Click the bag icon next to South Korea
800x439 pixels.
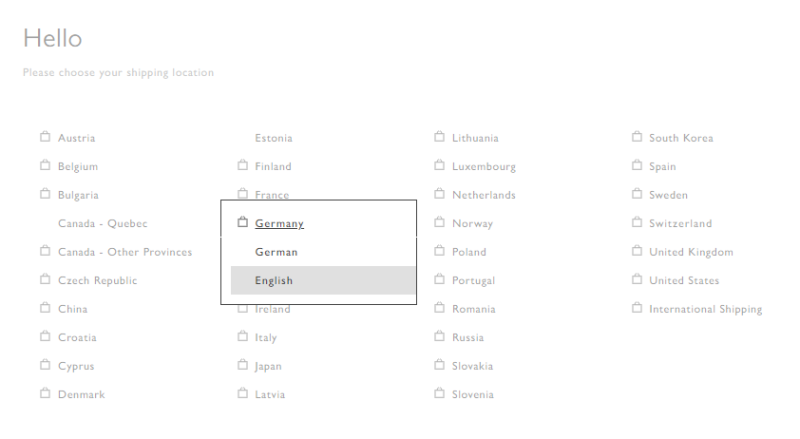(636, 137)
